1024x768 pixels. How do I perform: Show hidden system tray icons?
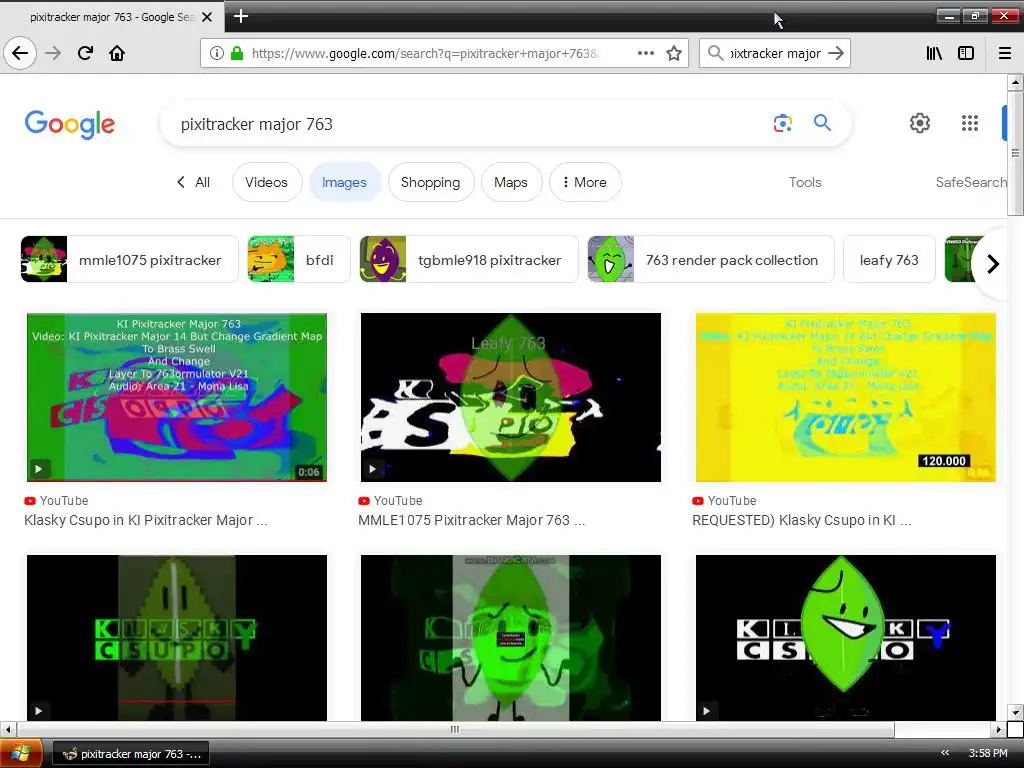pos(944,753)
